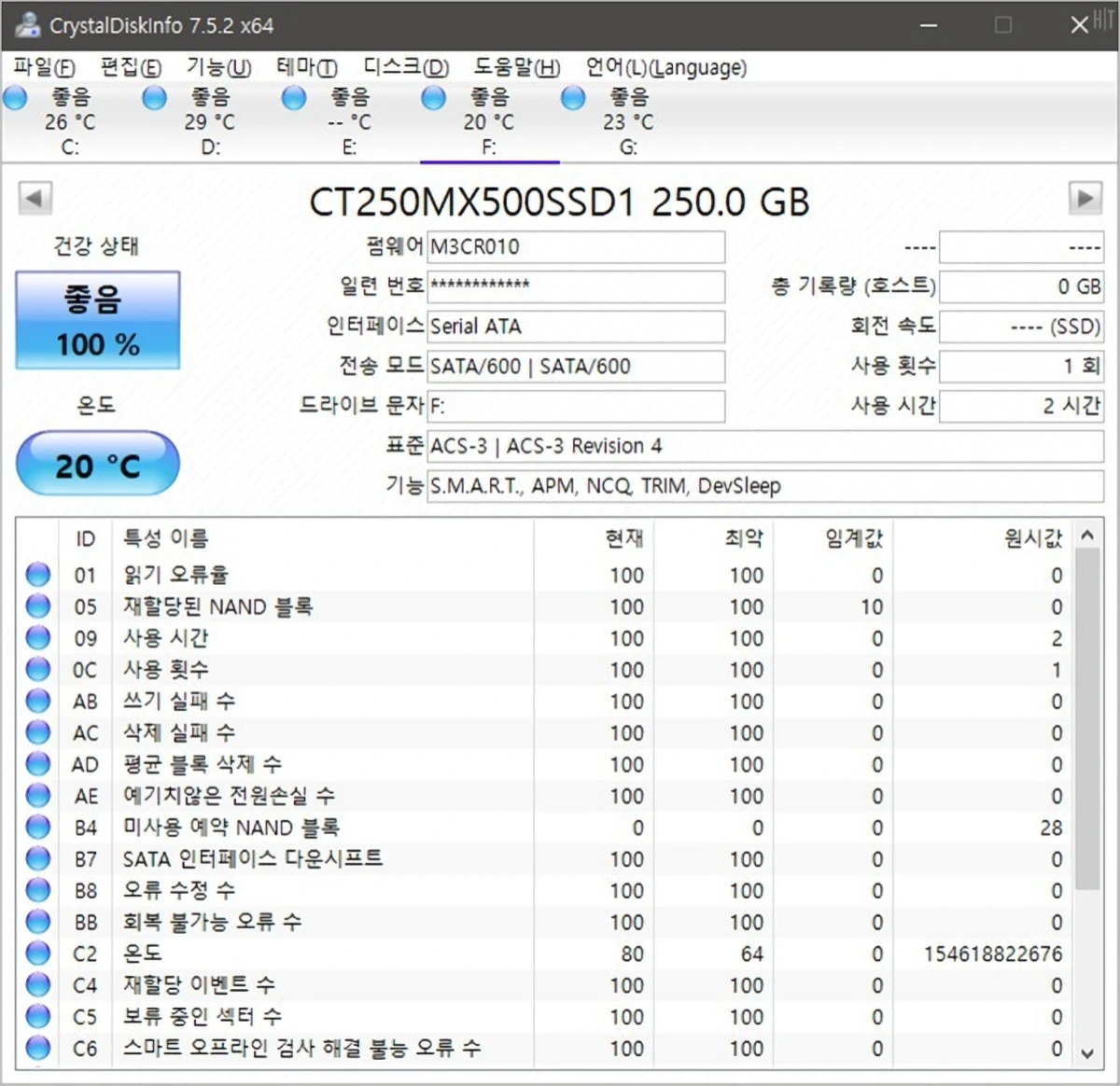
Task: Click the disk title CT250MX500SSD1 250.0 GB
Action: click(x=559, y=202)
